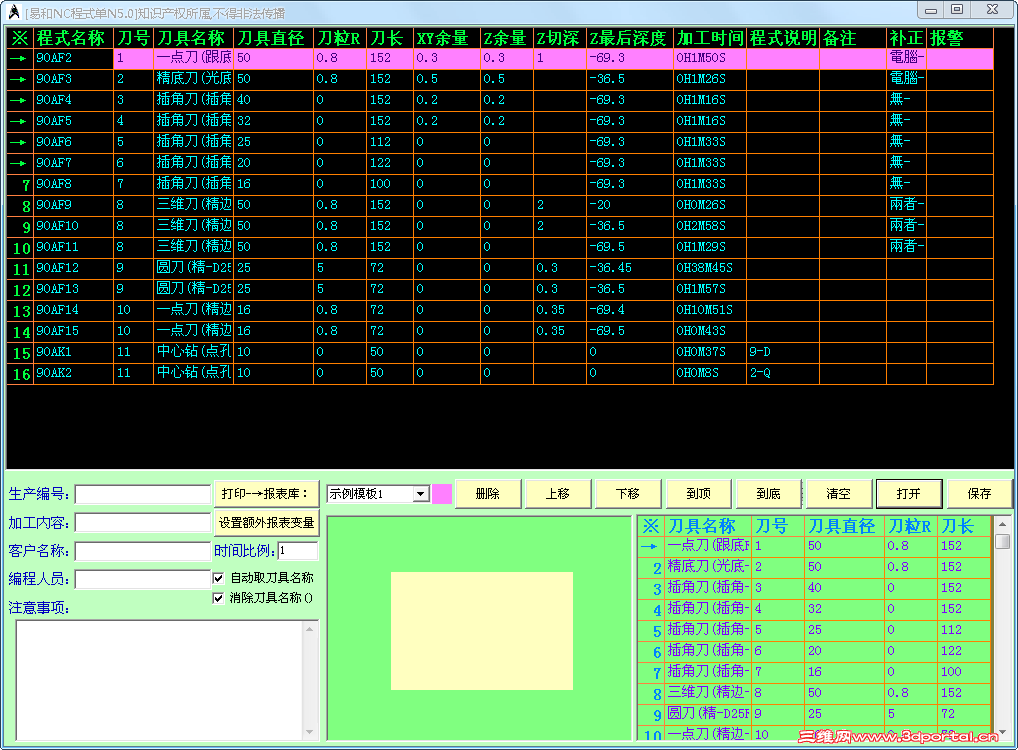Viewport: 1018px width, 750px height.
Task: Click the 刀具直径 header in program table
Action: pyautogui.click(x=273, y=38)
